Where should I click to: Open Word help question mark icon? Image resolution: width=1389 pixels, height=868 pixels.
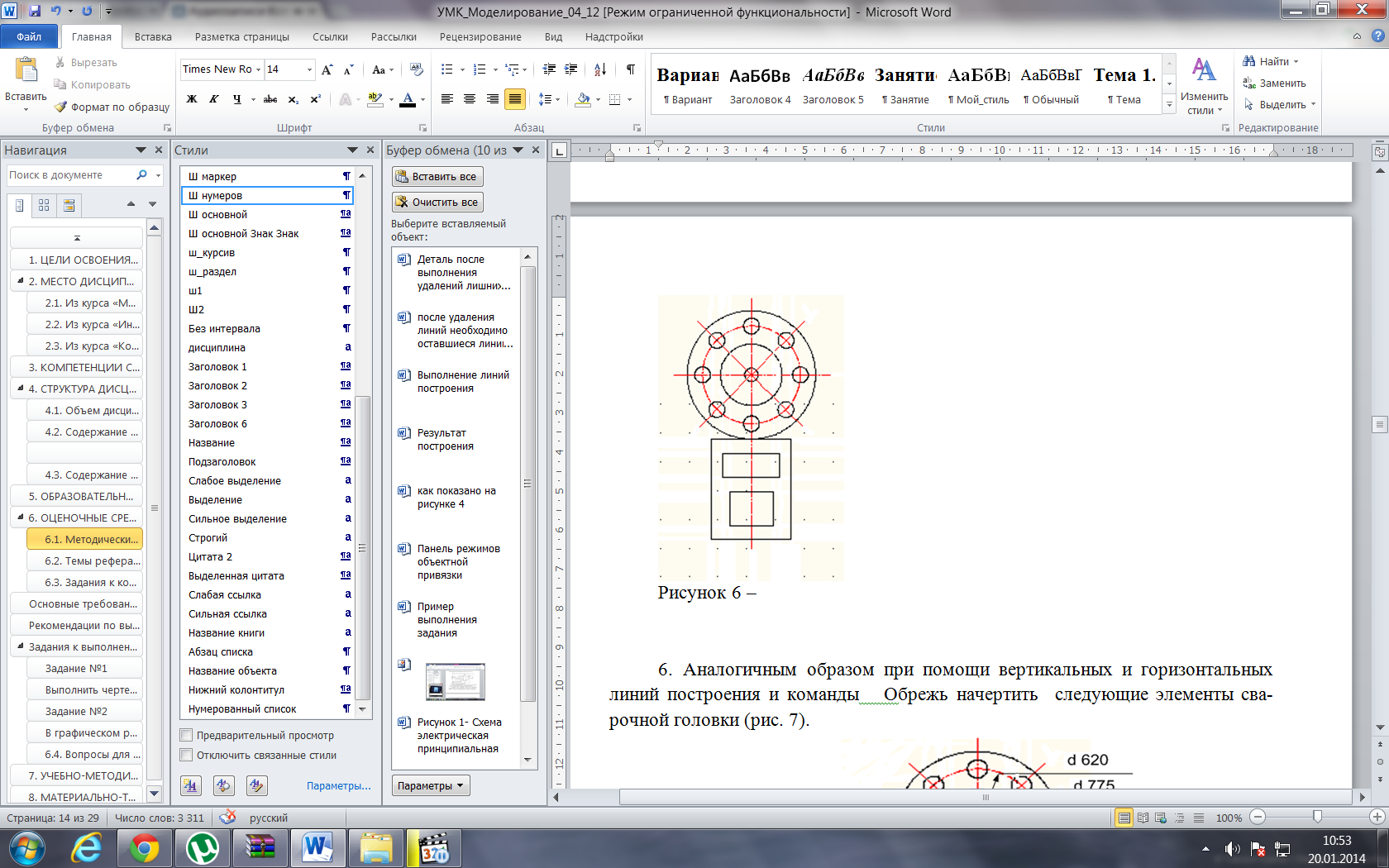tap(1377, 36)
